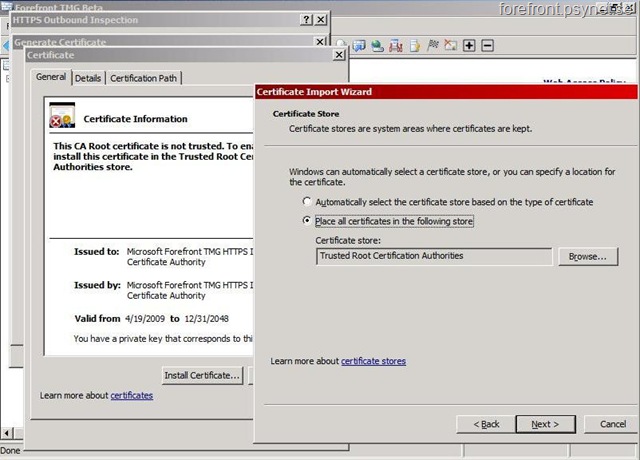Click the minus collapse icon in toolbar

pyautogui.click(x=487, y=46)
